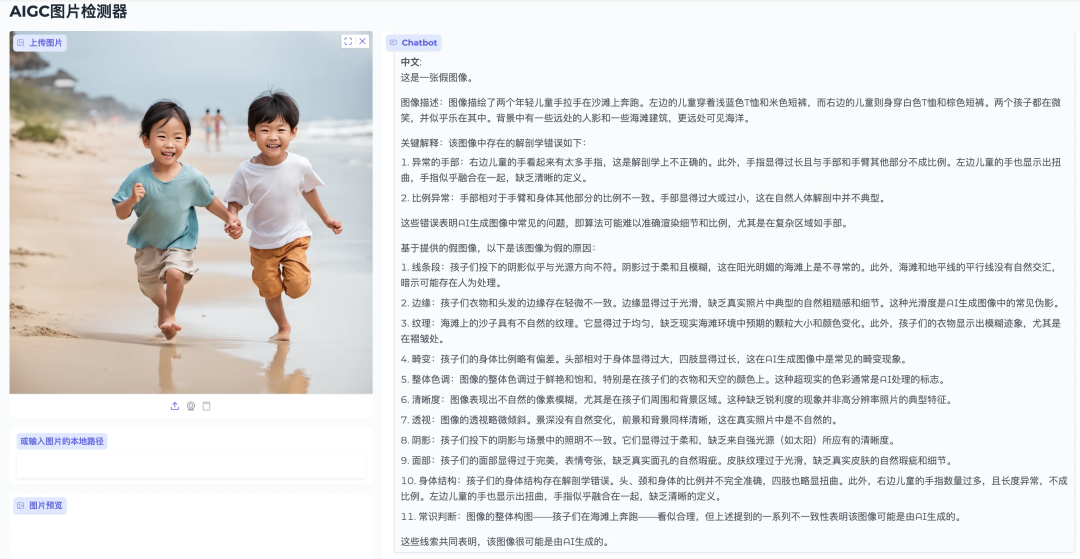Click the 或输入图片的本地路径 label
Screen dimensions: 1080x559
(62, 441)
